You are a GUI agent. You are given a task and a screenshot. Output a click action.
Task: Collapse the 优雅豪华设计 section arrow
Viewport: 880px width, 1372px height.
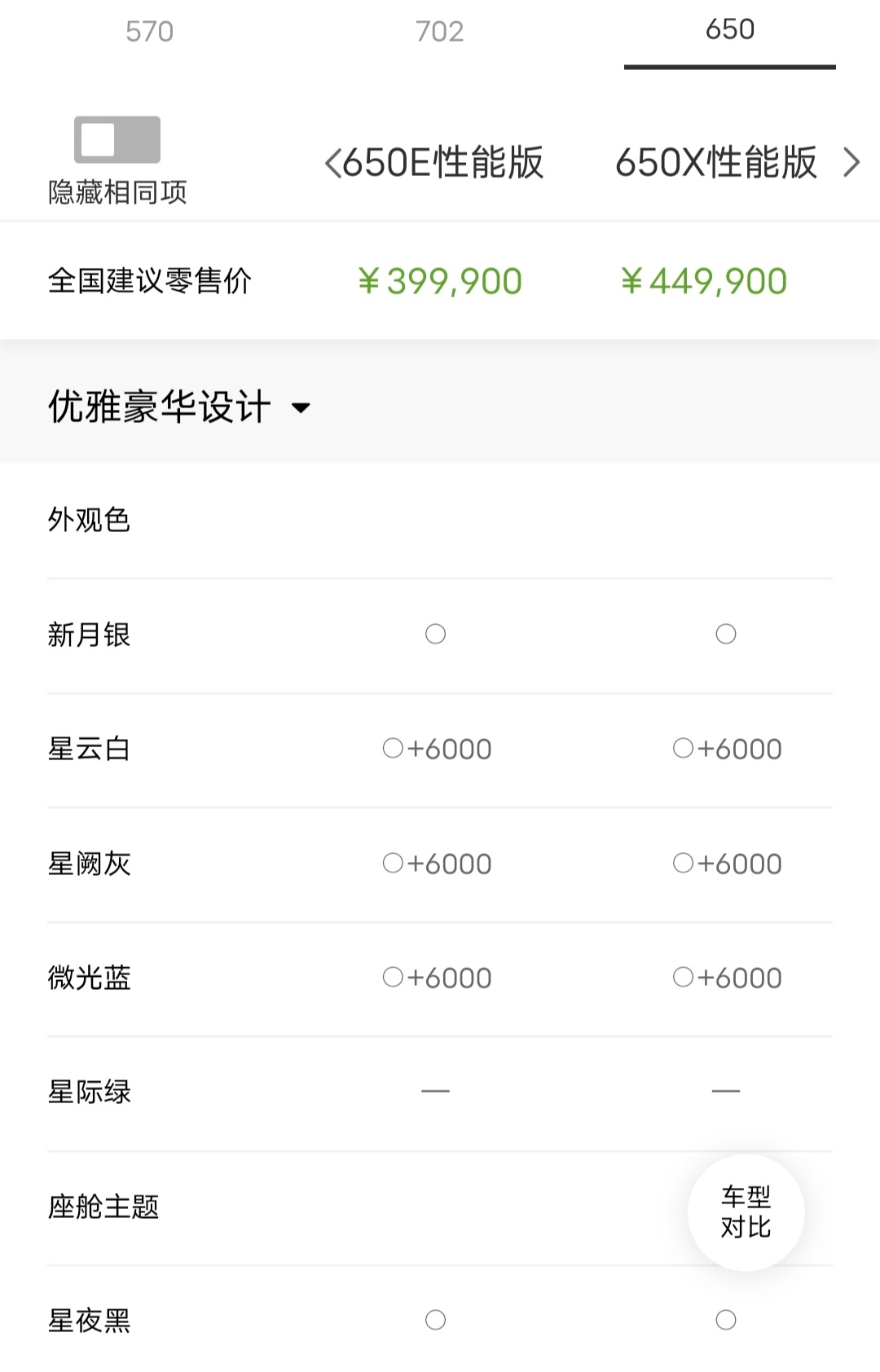[x=301, y=407]
